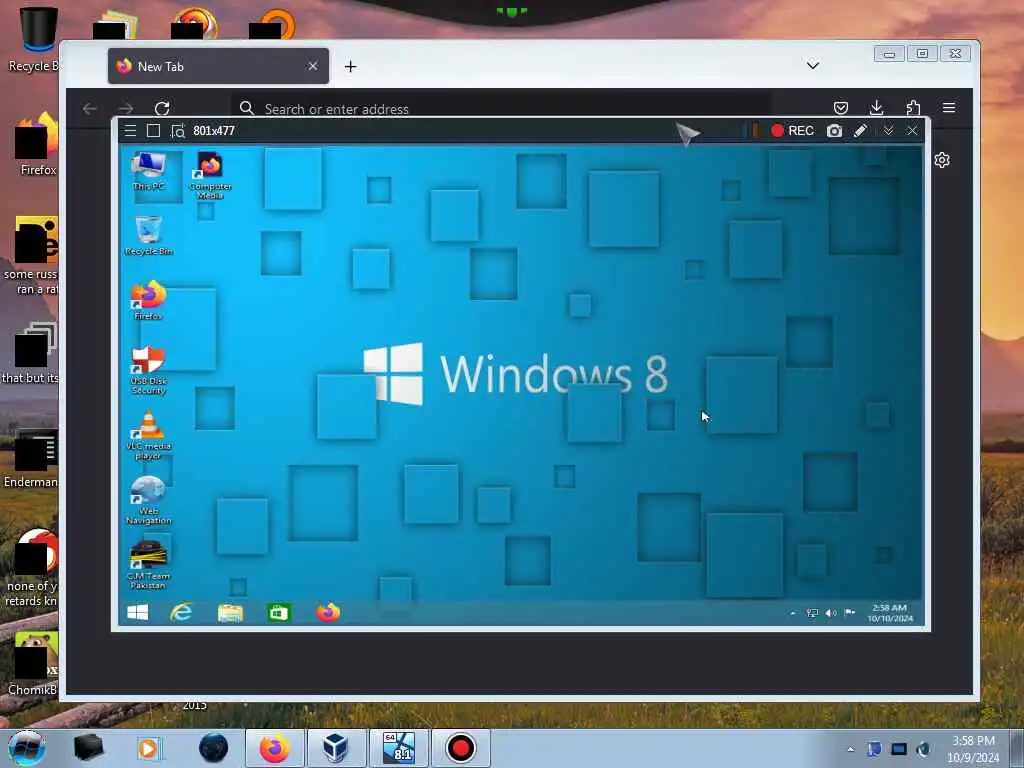Open the screen recorder on host taskbar
The width and height of the screenshot is (1024, 768).
tap(460, 748)
